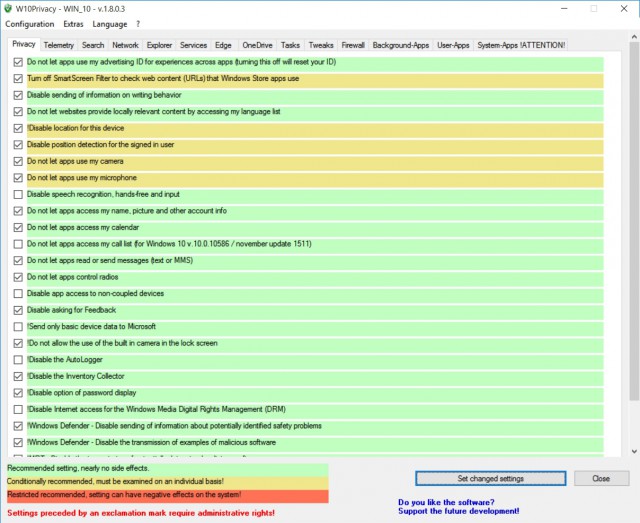Viewport: 640px width, 523px height.
Task: Toggle locally relevant content language list checkbox
Action: point(18,111)
